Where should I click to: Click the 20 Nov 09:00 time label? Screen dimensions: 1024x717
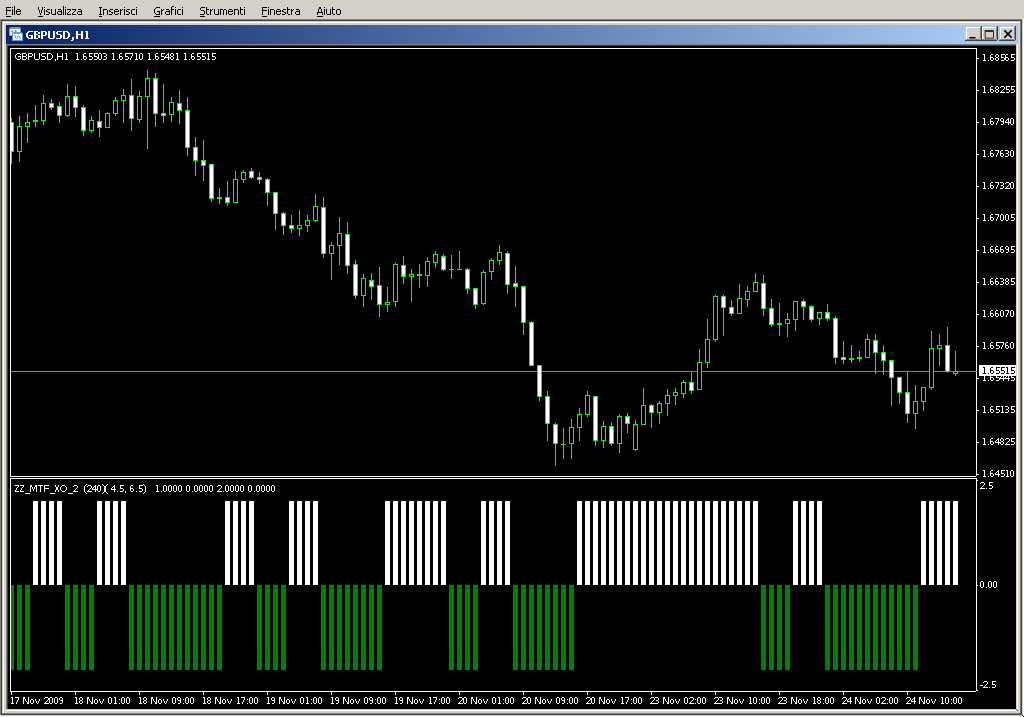pyautogui.click(x=550, y=701)
